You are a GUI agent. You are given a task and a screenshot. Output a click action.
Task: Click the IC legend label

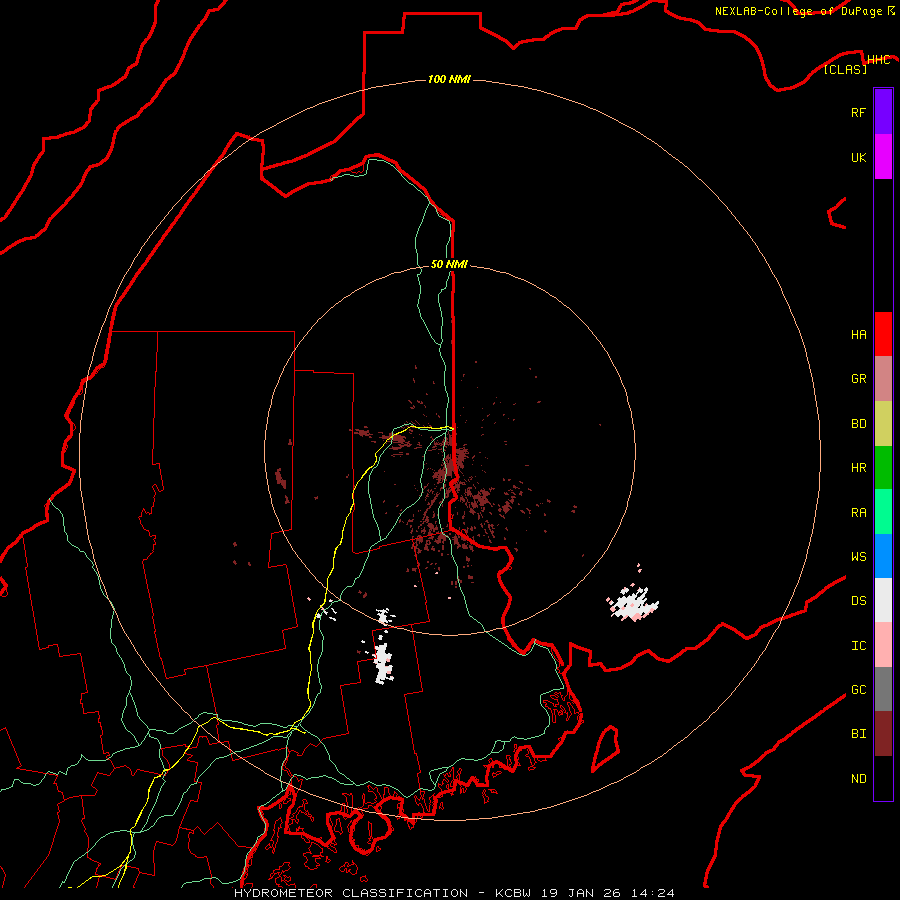click(x=858, y=645)
